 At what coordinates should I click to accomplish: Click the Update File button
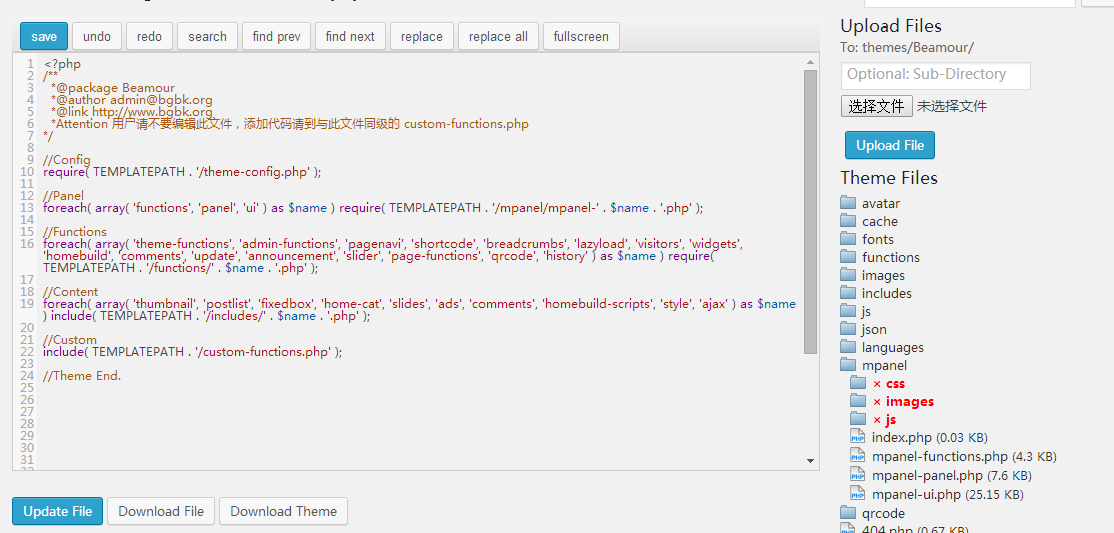(57, 511)
